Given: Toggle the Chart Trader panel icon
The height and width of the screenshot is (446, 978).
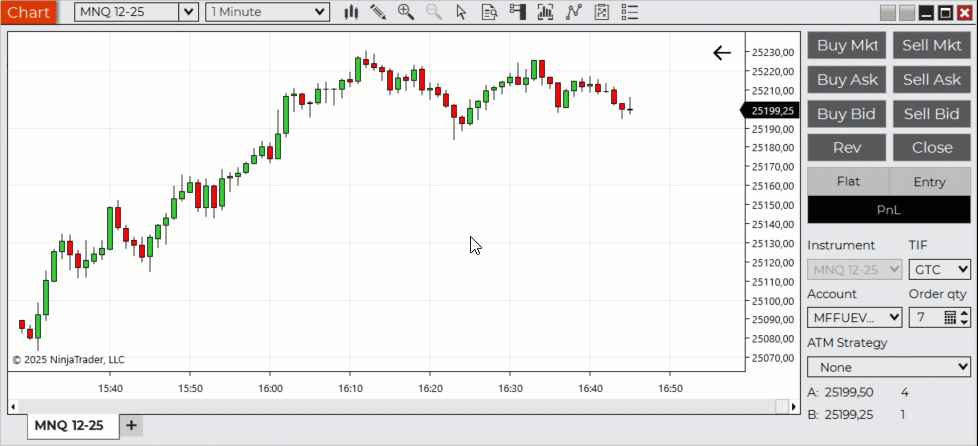Looking at the screenshot, I should point(517,12).
